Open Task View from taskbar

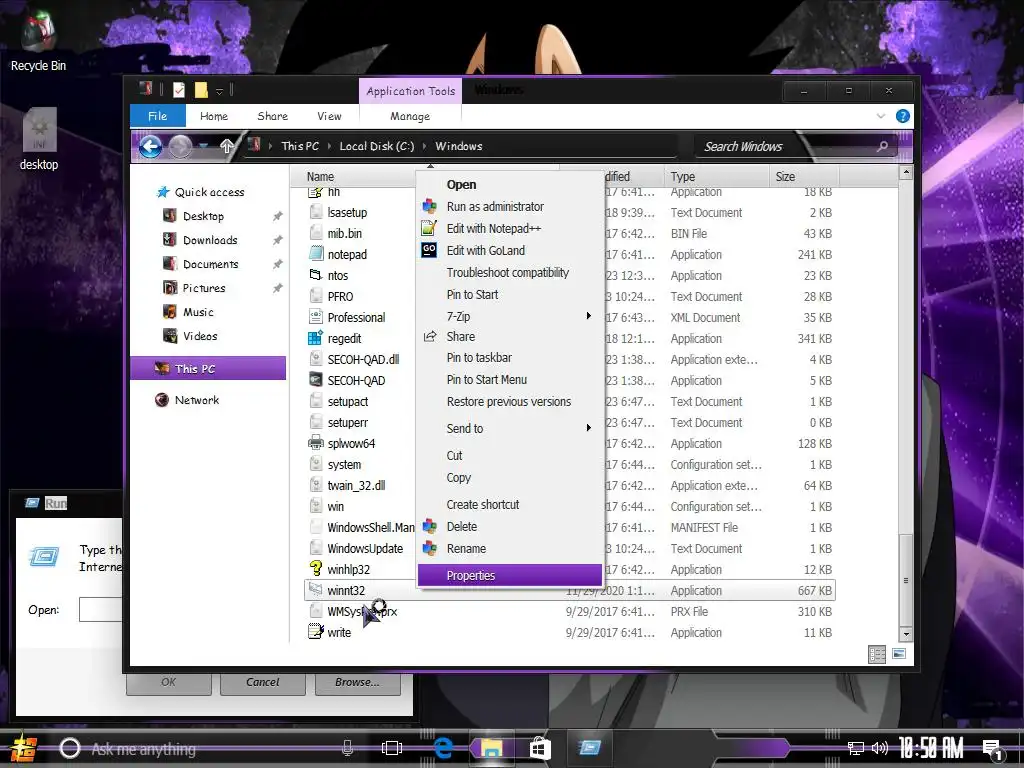[x=392, y=748]
